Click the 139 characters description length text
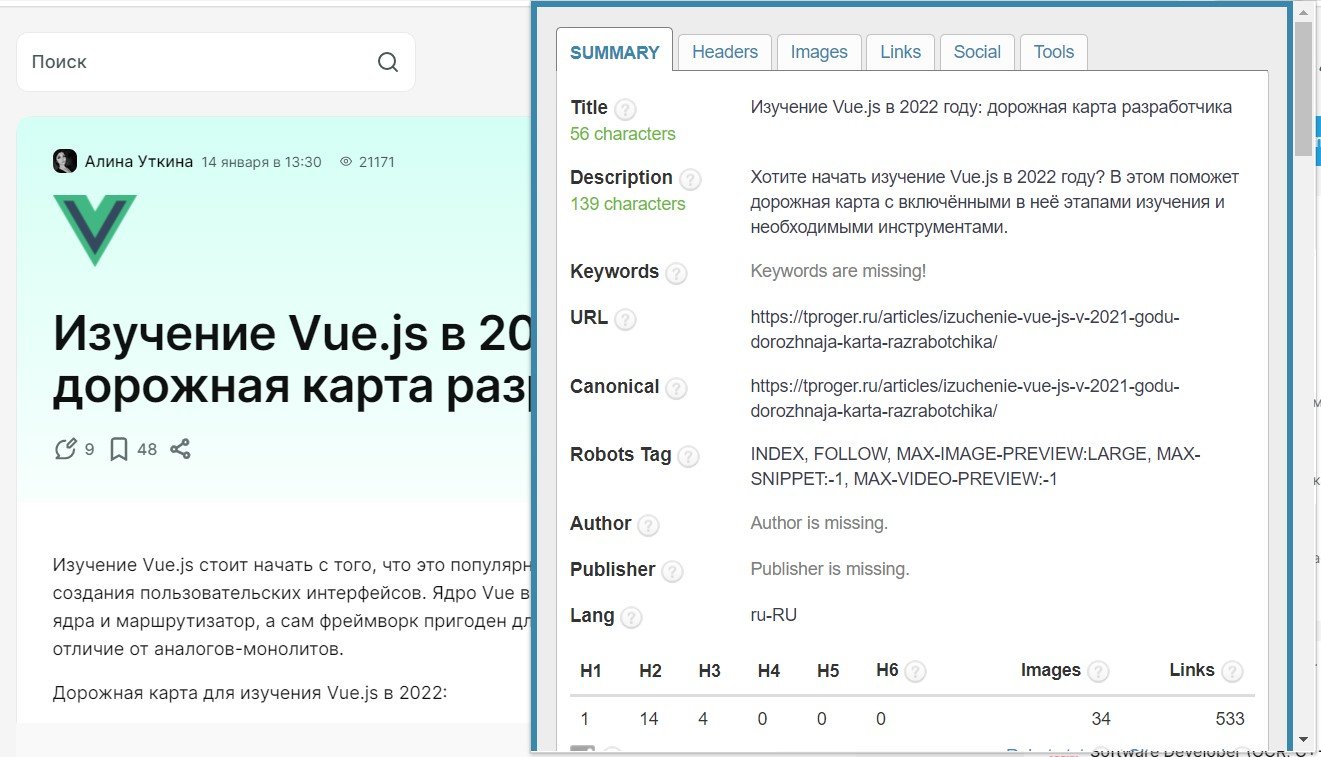1321x757 pixels. pyautogui.click(x=628, y=204)
